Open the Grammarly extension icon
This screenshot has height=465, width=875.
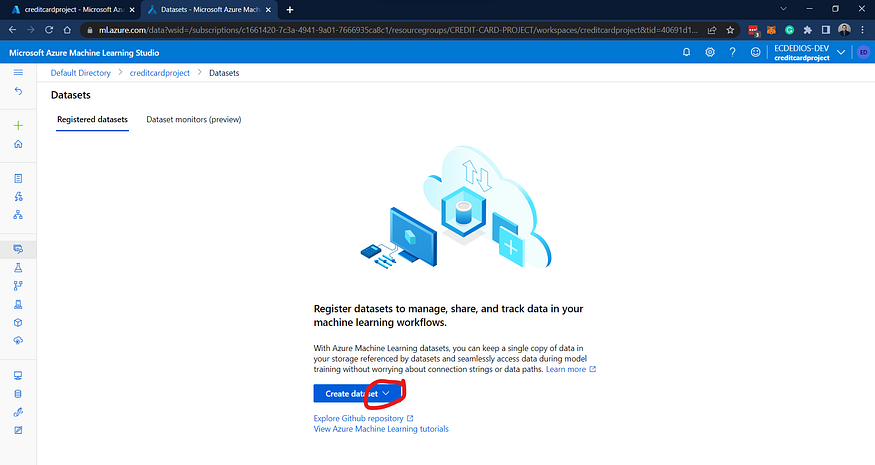(789, 30)
